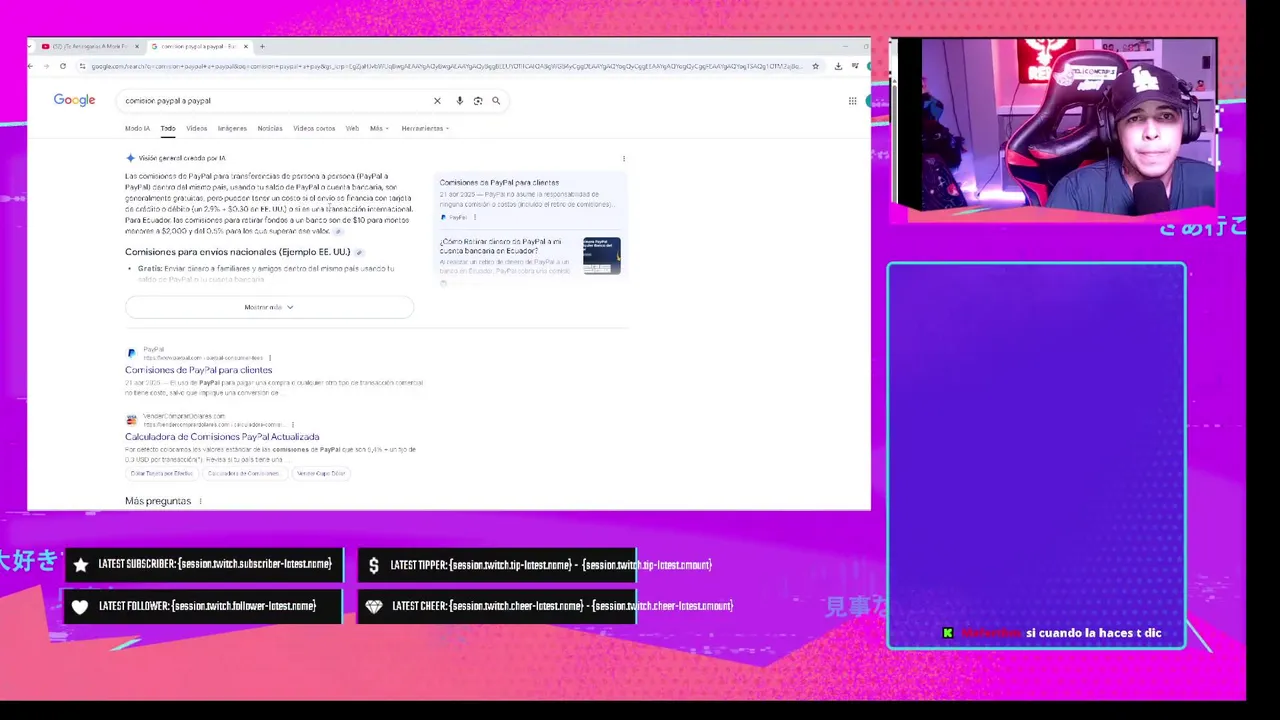Open browser tab list dropdown arrow
The image size is (1280, 720).
(x=32, y=46)
